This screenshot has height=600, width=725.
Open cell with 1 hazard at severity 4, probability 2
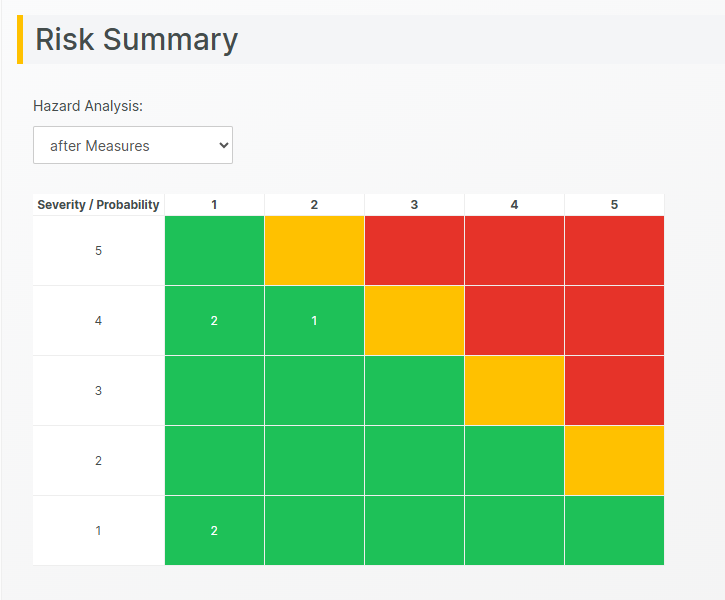(x=314, y=321)
